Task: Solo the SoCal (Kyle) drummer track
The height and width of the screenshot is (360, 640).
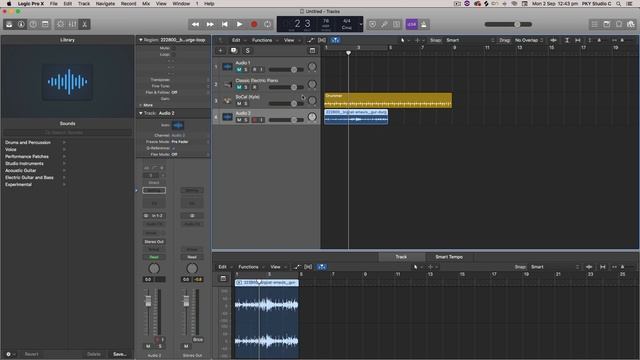Action: [246, 104]
